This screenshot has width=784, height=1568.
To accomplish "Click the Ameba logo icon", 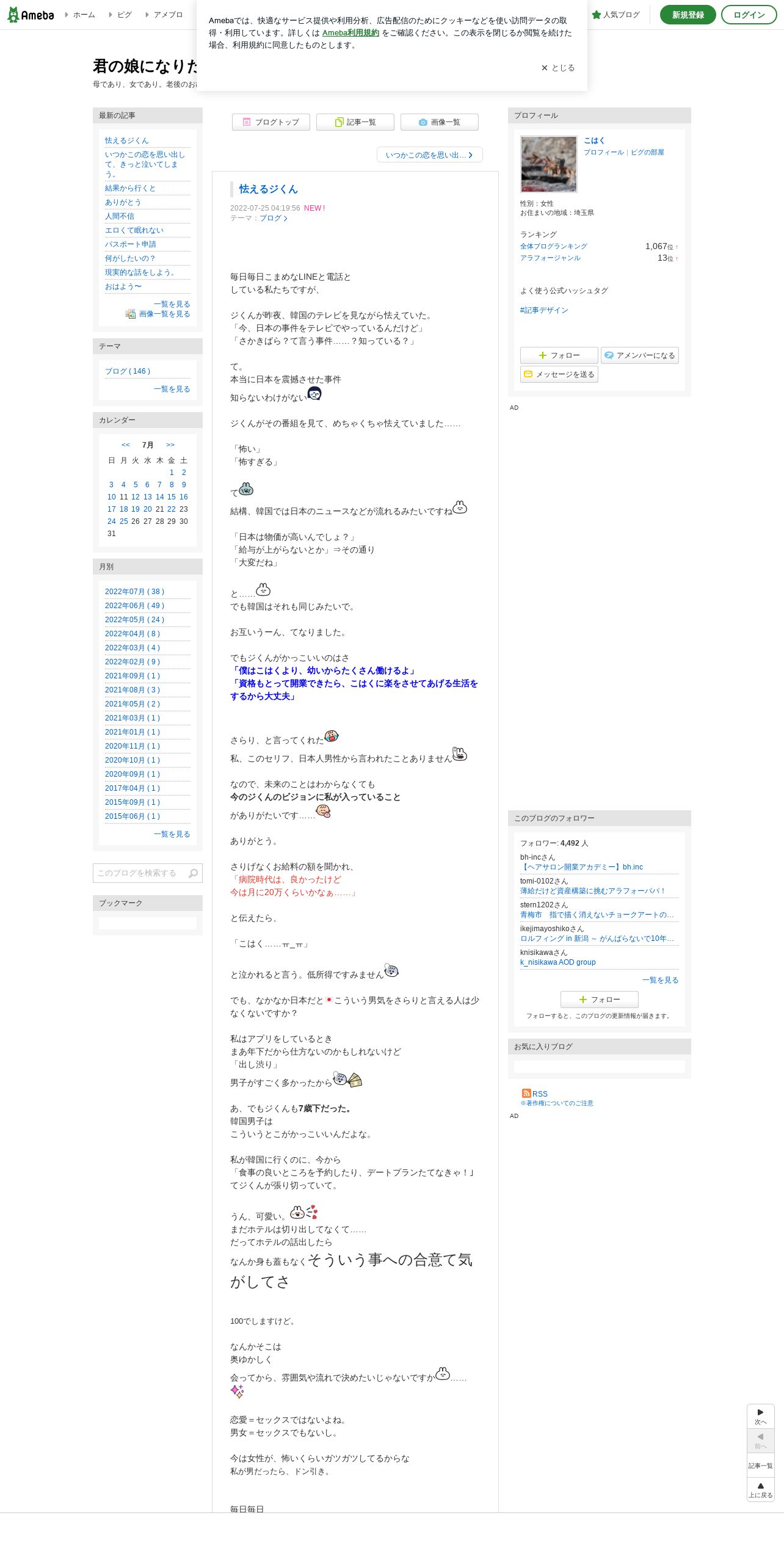I will [x=31, y=15].
